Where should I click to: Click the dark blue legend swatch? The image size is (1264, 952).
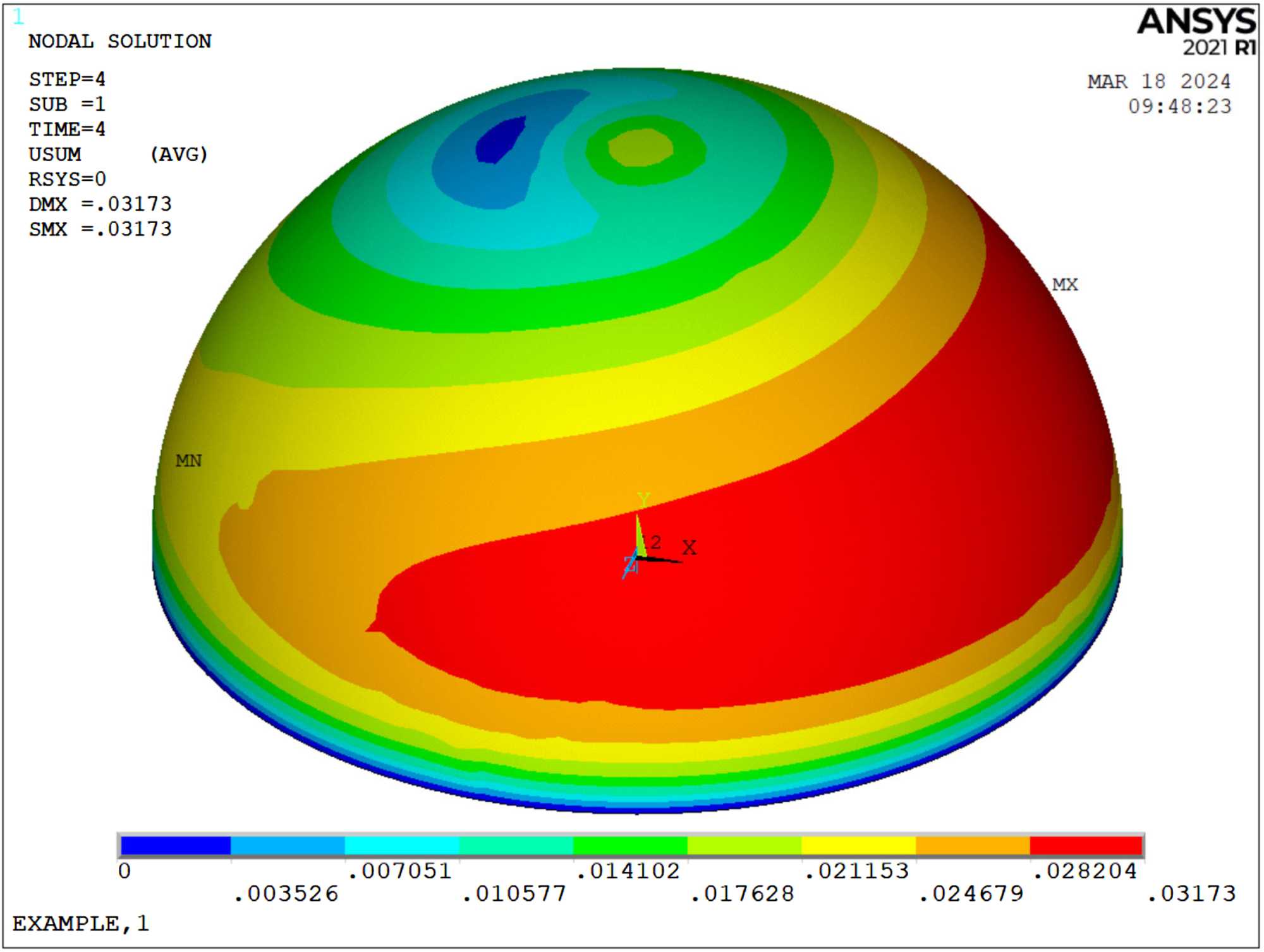175,846
